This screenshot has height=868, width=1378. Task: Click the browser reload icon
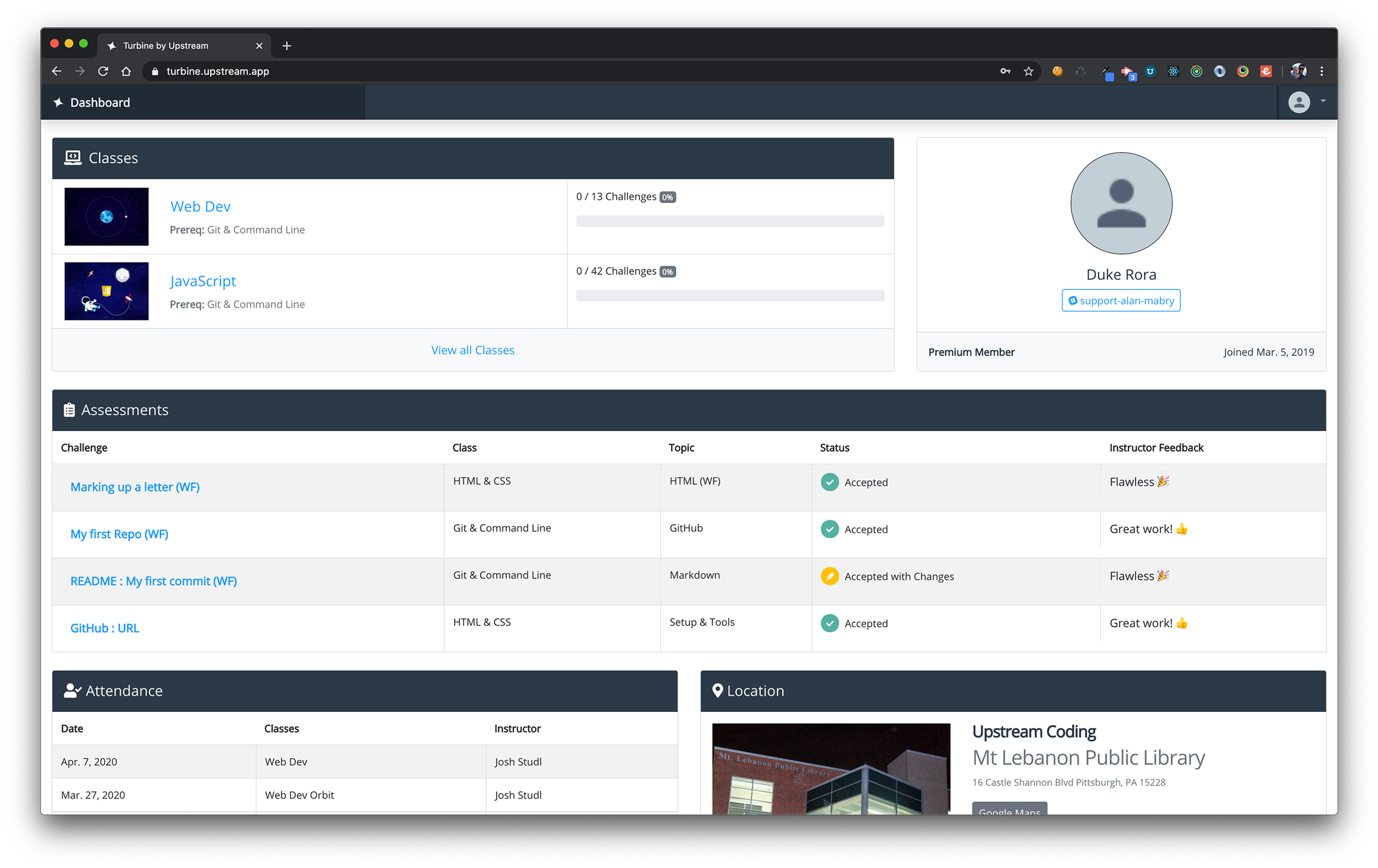coord(103,71)
